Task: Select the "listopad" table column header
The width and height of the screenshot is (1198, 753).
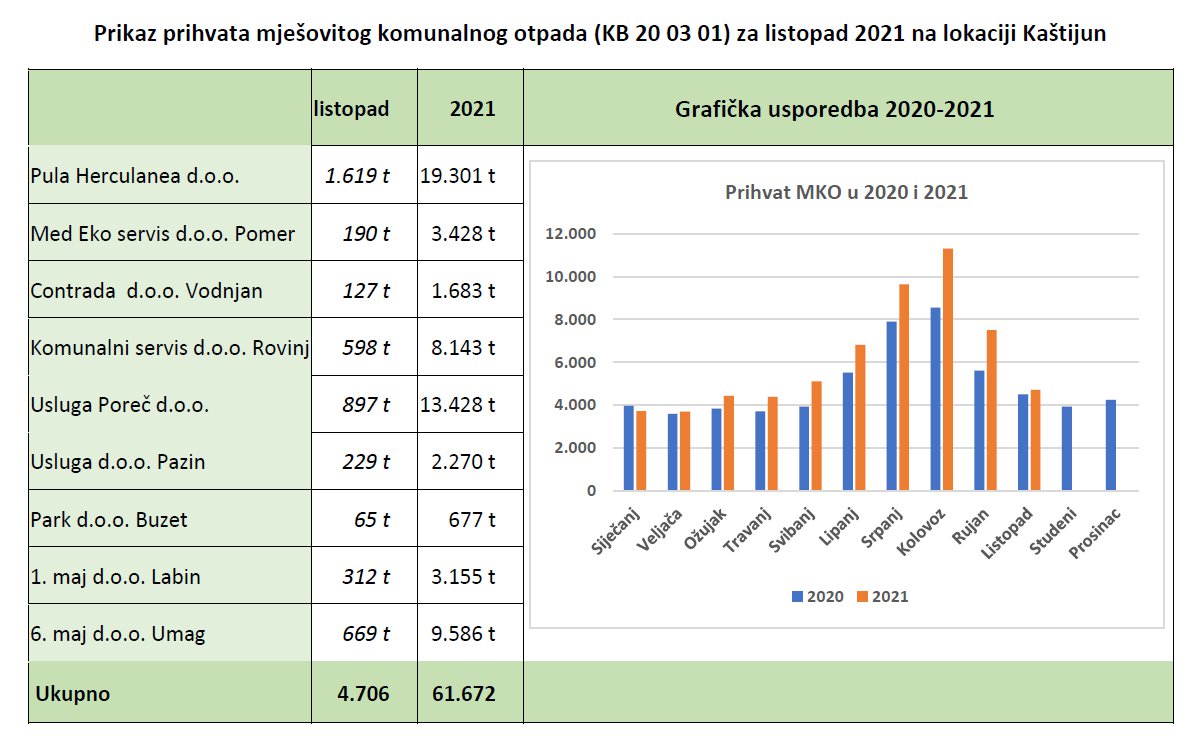Action: 351,108
